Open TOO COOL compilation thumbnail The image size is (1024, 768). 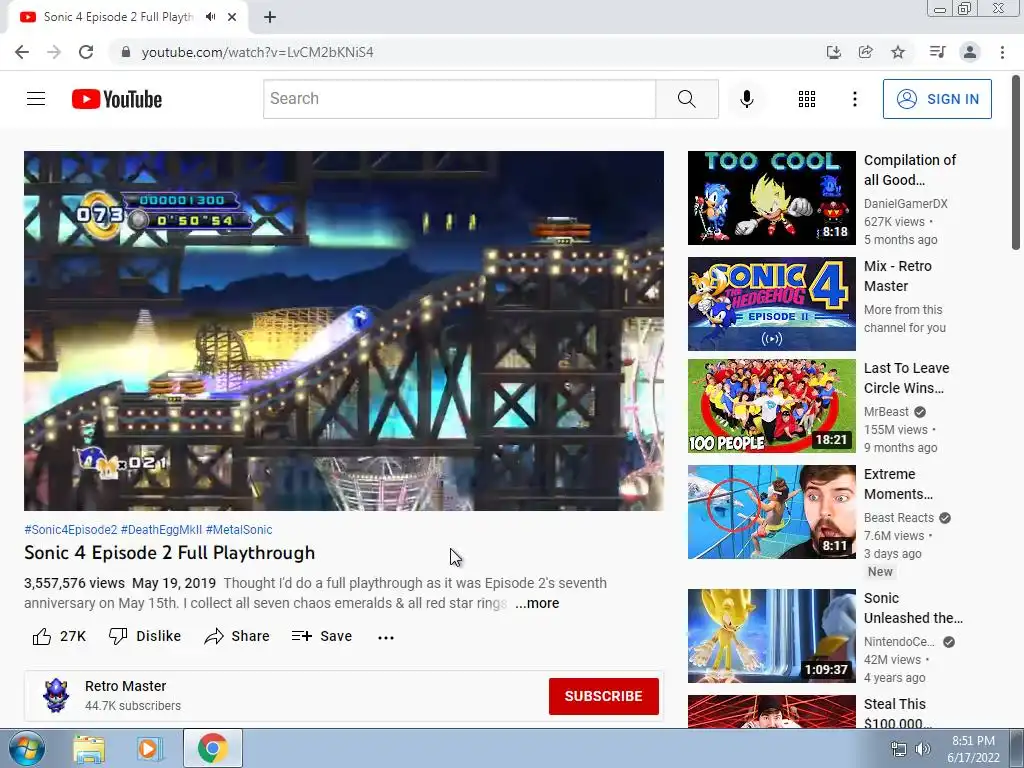click(771, 198)
